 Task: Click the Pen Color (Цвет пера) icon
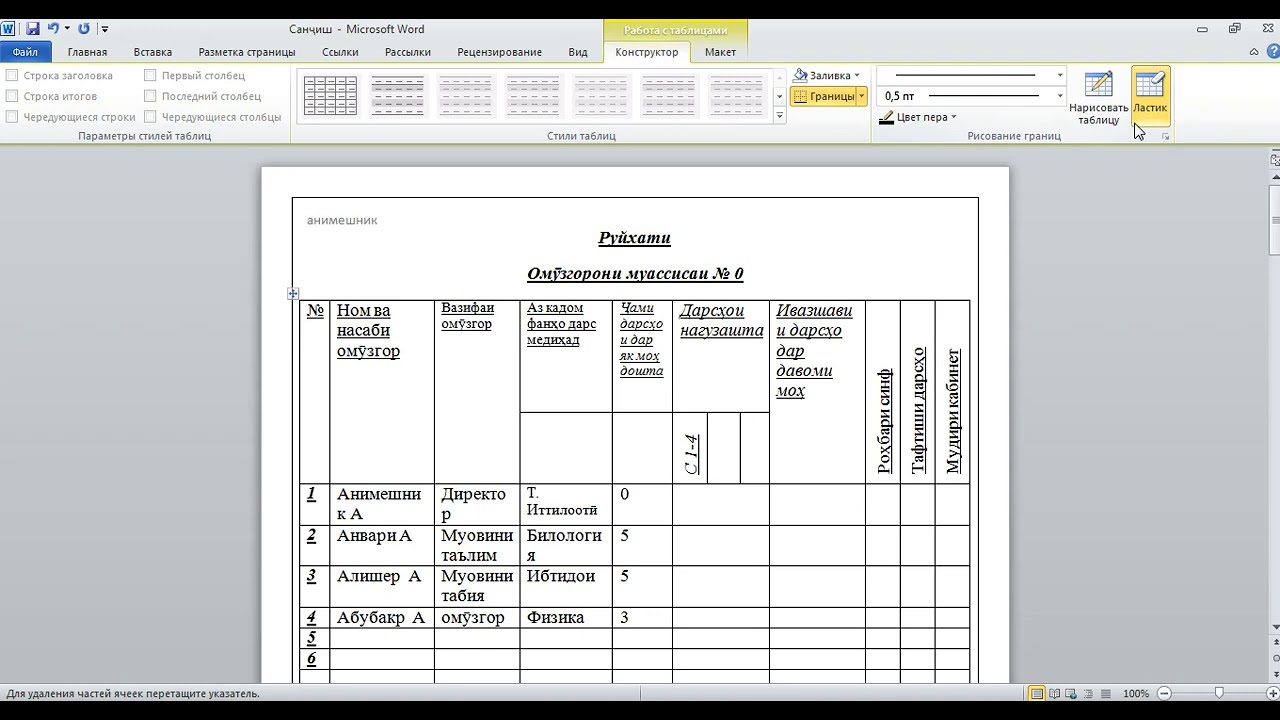886,117
